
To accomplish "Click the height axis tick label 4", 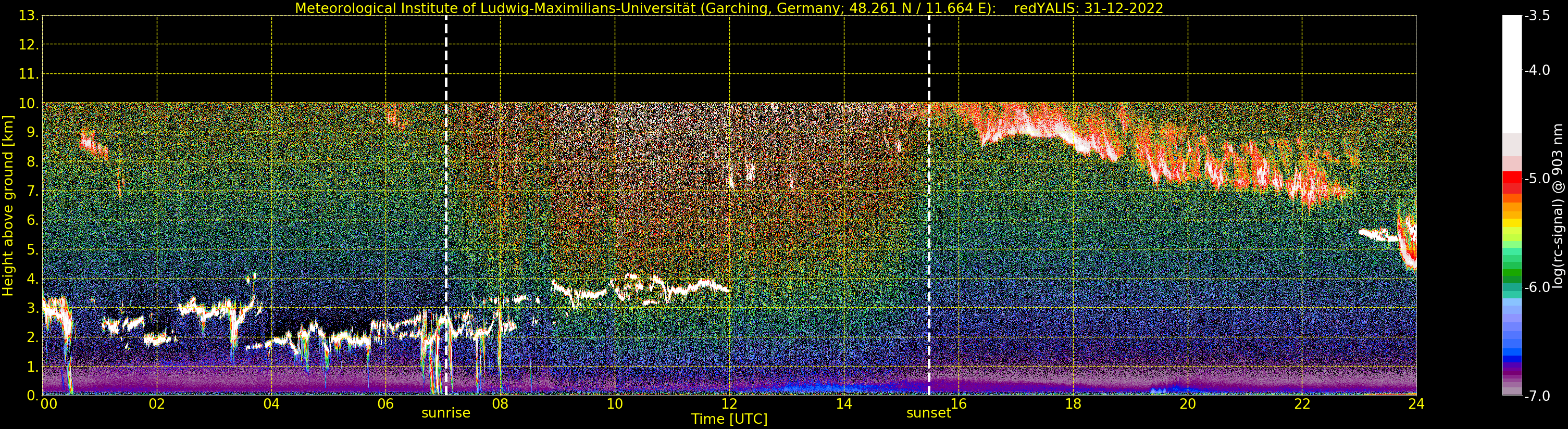I will tap(32, 279).
